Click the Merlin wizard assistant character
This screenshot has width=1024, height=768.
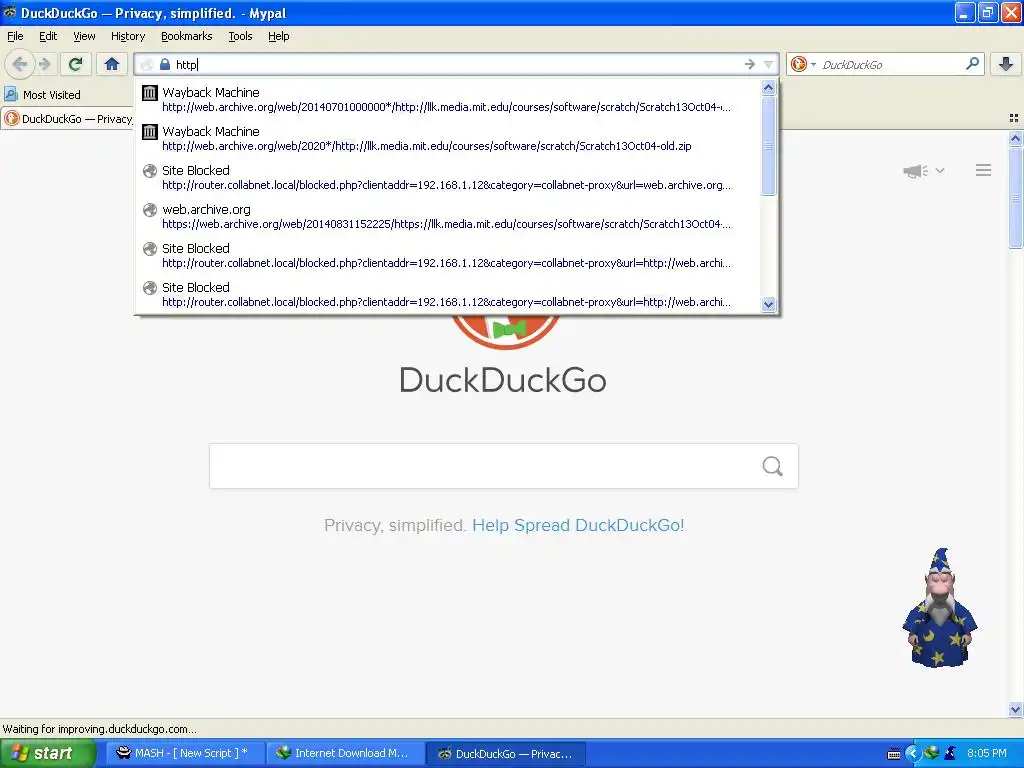tap(940, 608)
